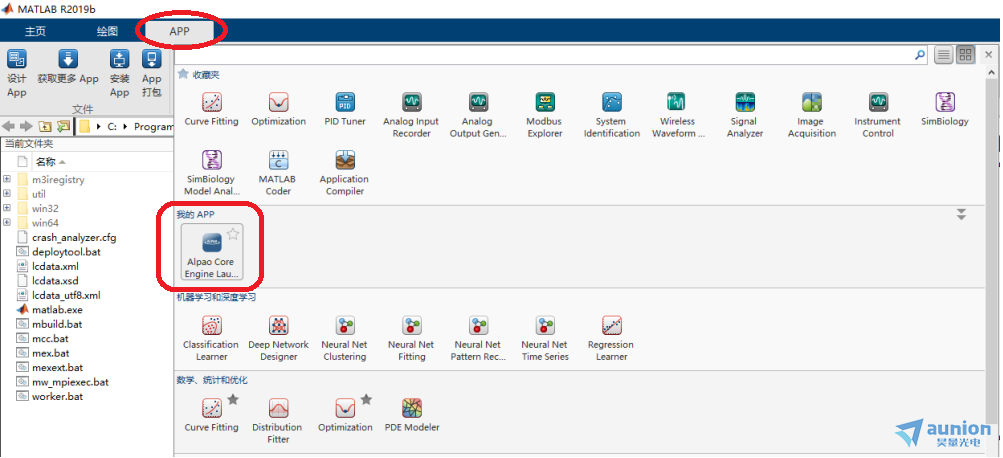Screen dimensions: 1003x458
Task: Toggle favorite star on Math Curve Fitting
Action: click(233, 400)
